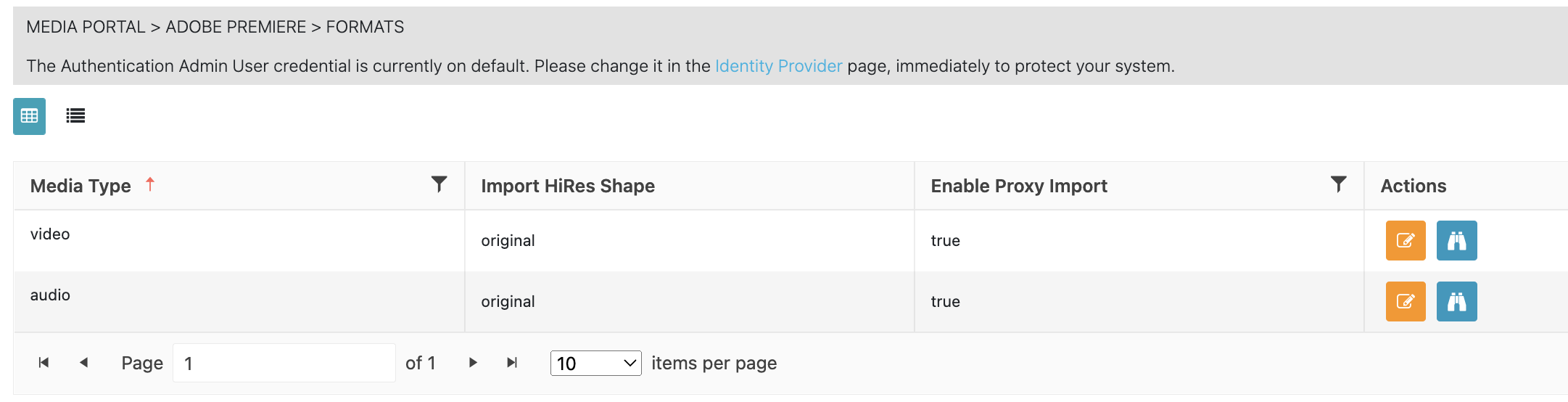This screenshot has height=402, width=1568.
Task: Open the items per page dropdown
Action: coord(595,363)
